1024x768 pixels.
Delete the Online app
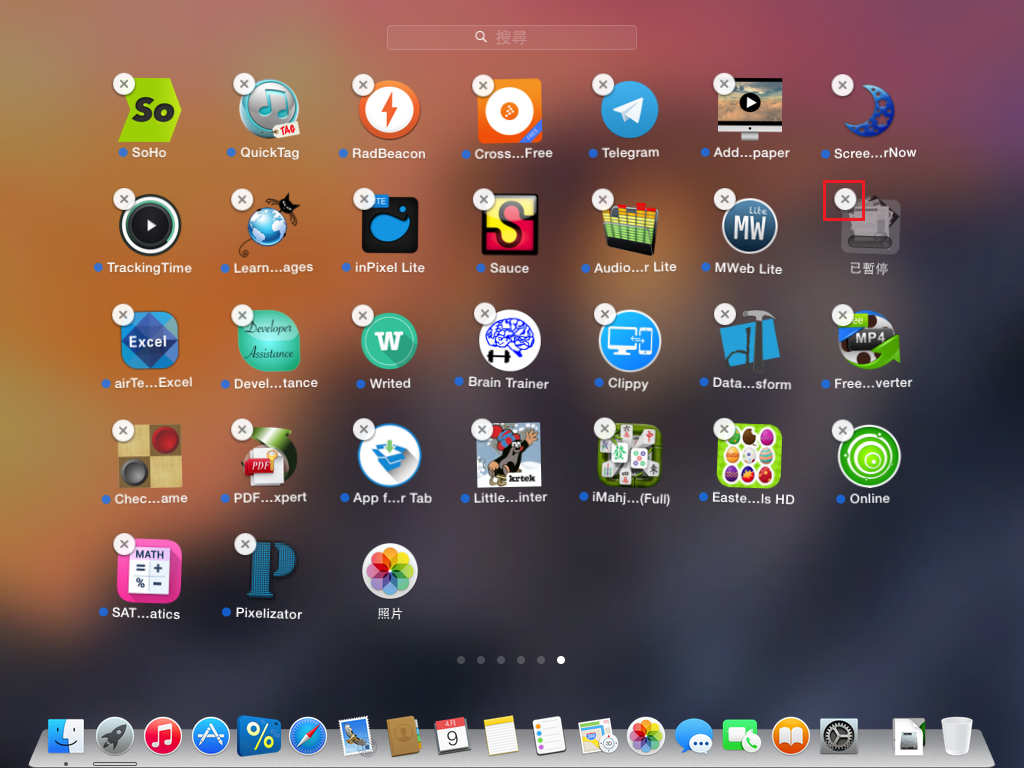pos(842,430)
